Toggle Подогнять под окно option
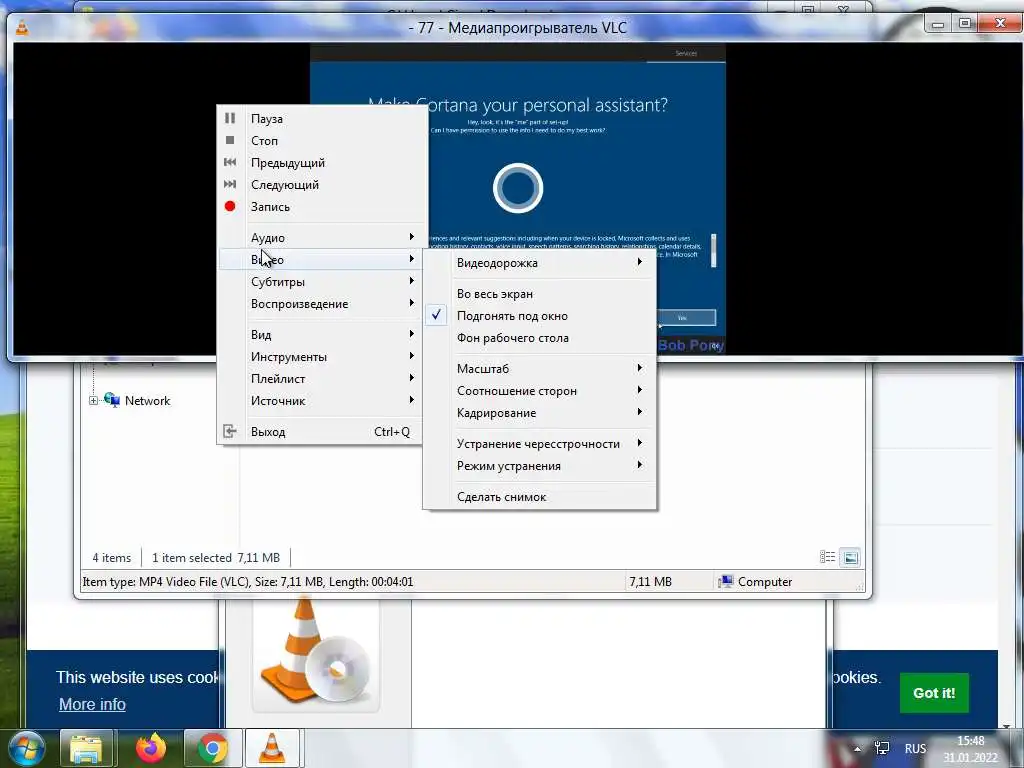 pos(540,315)
